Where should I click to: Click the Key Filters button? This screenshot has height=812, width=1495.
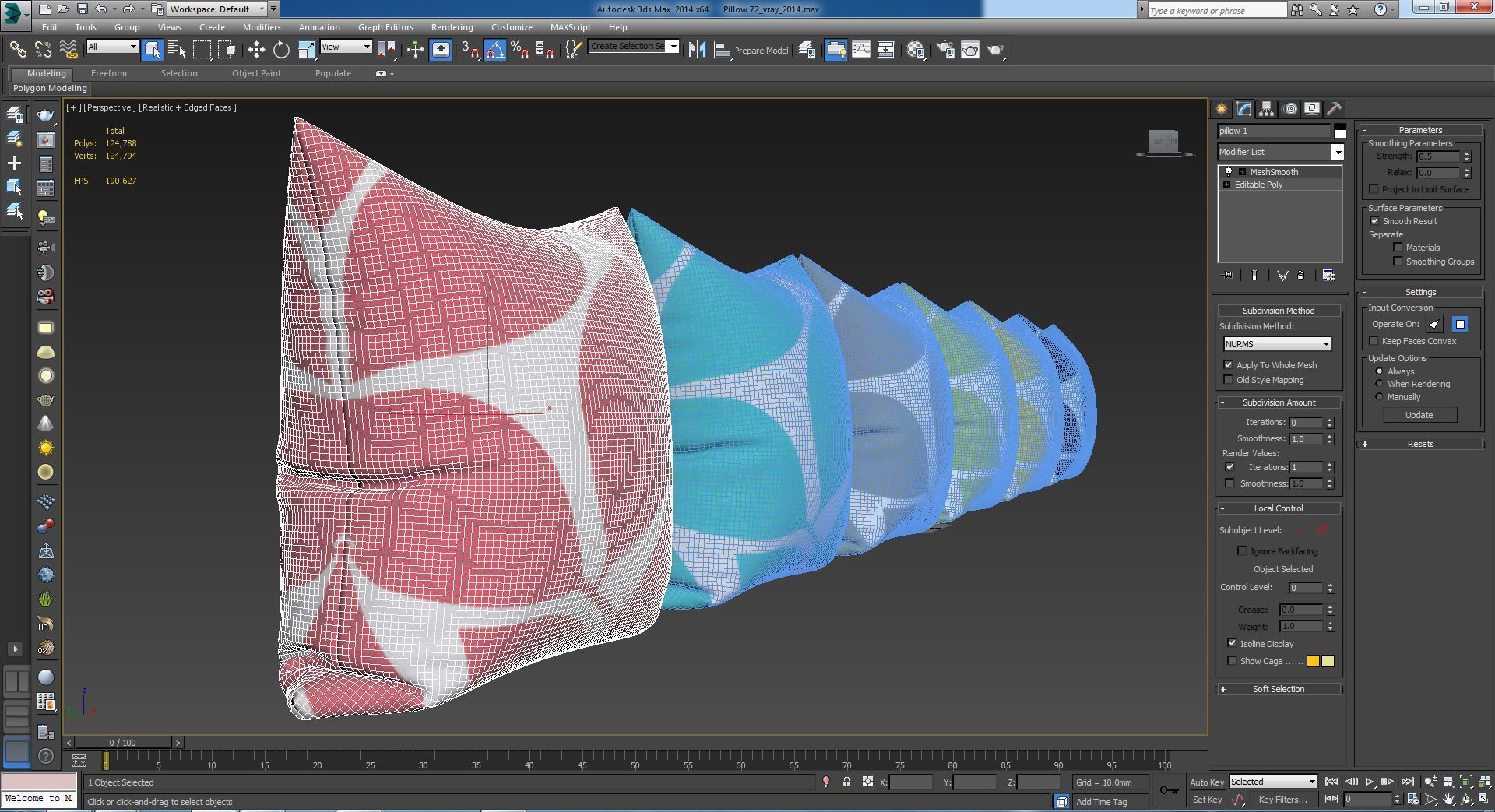1282,800
